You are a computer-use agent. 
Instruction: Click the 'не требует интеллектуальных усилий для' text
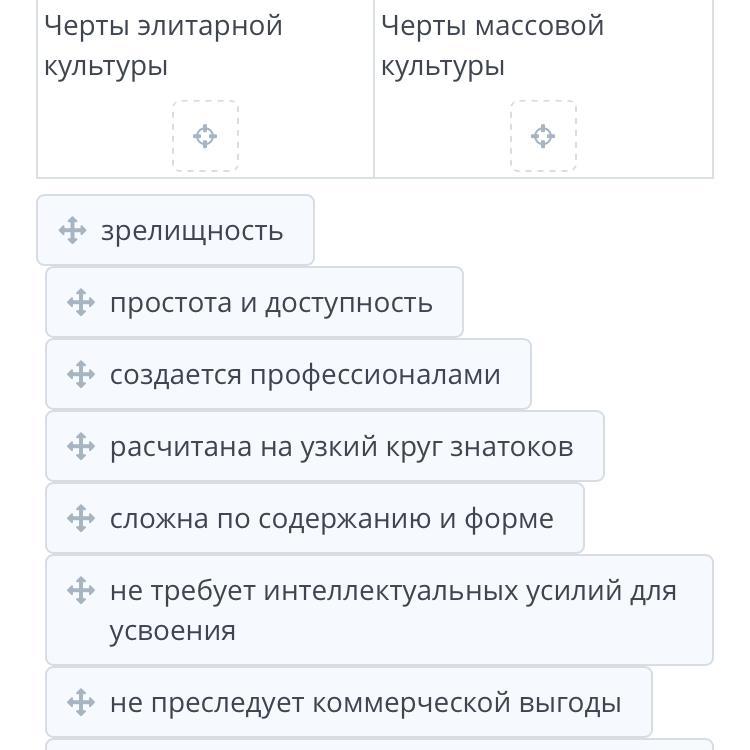[393, 590]
